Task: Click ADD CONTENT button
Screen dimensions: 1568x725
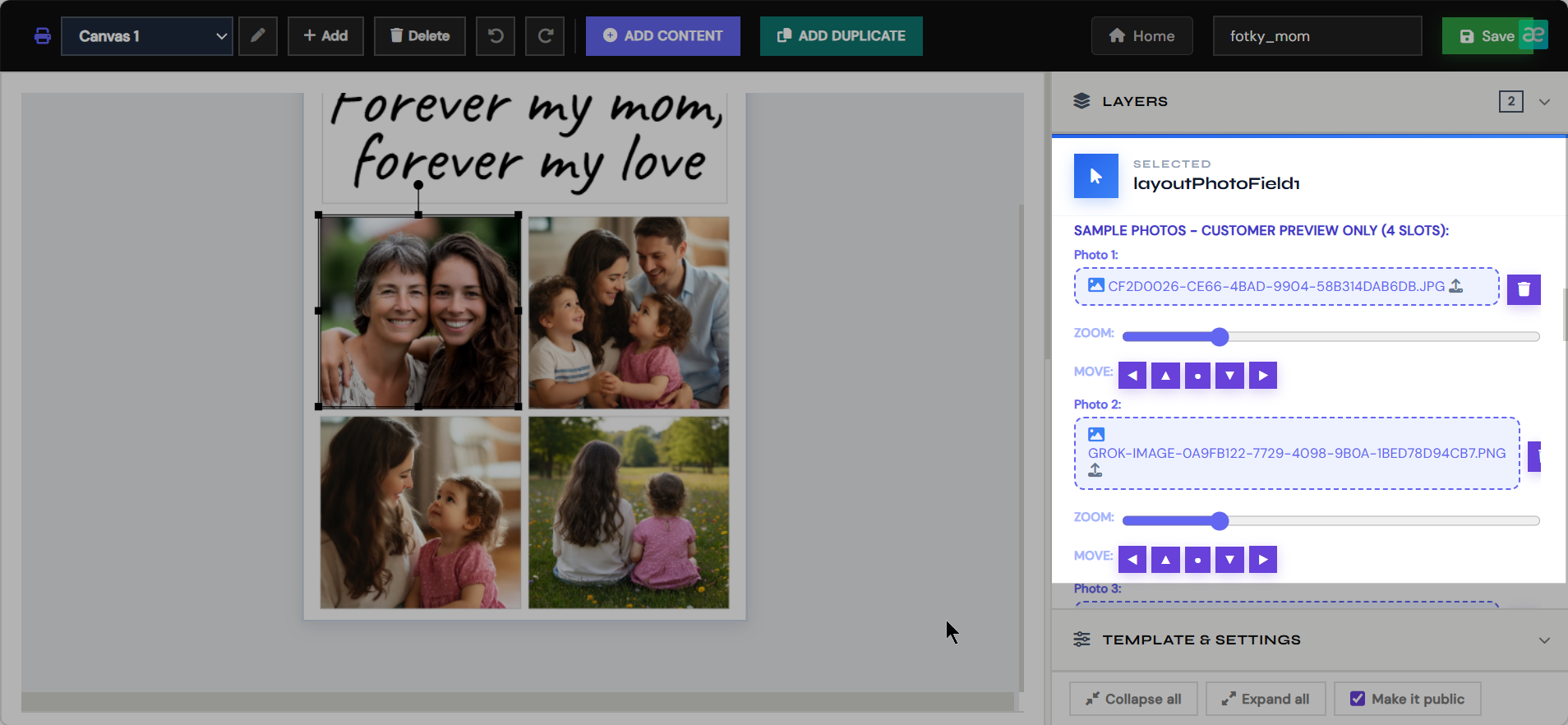Action: [663, 36]
